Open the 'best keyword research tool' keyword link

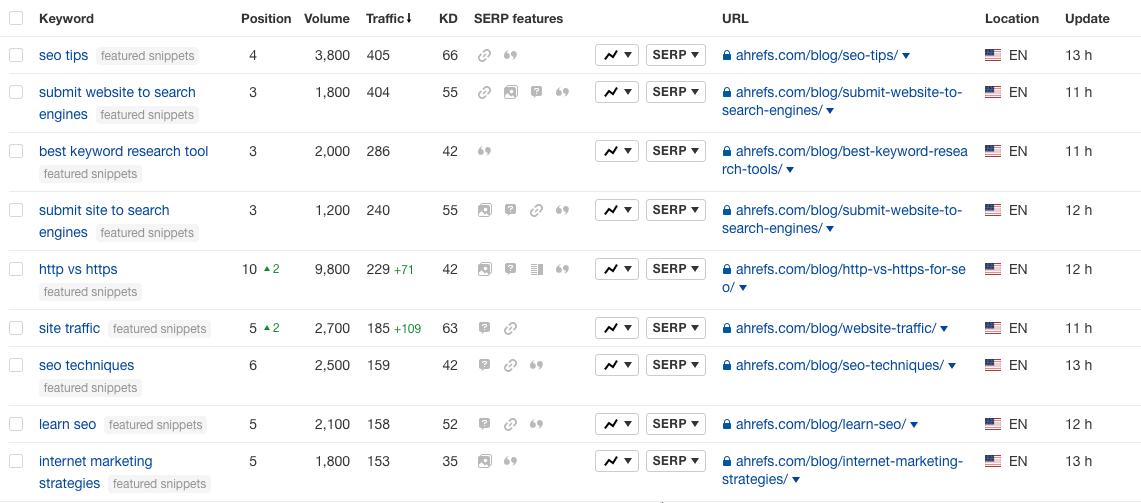pyautogui.click(x=124, y=151)
